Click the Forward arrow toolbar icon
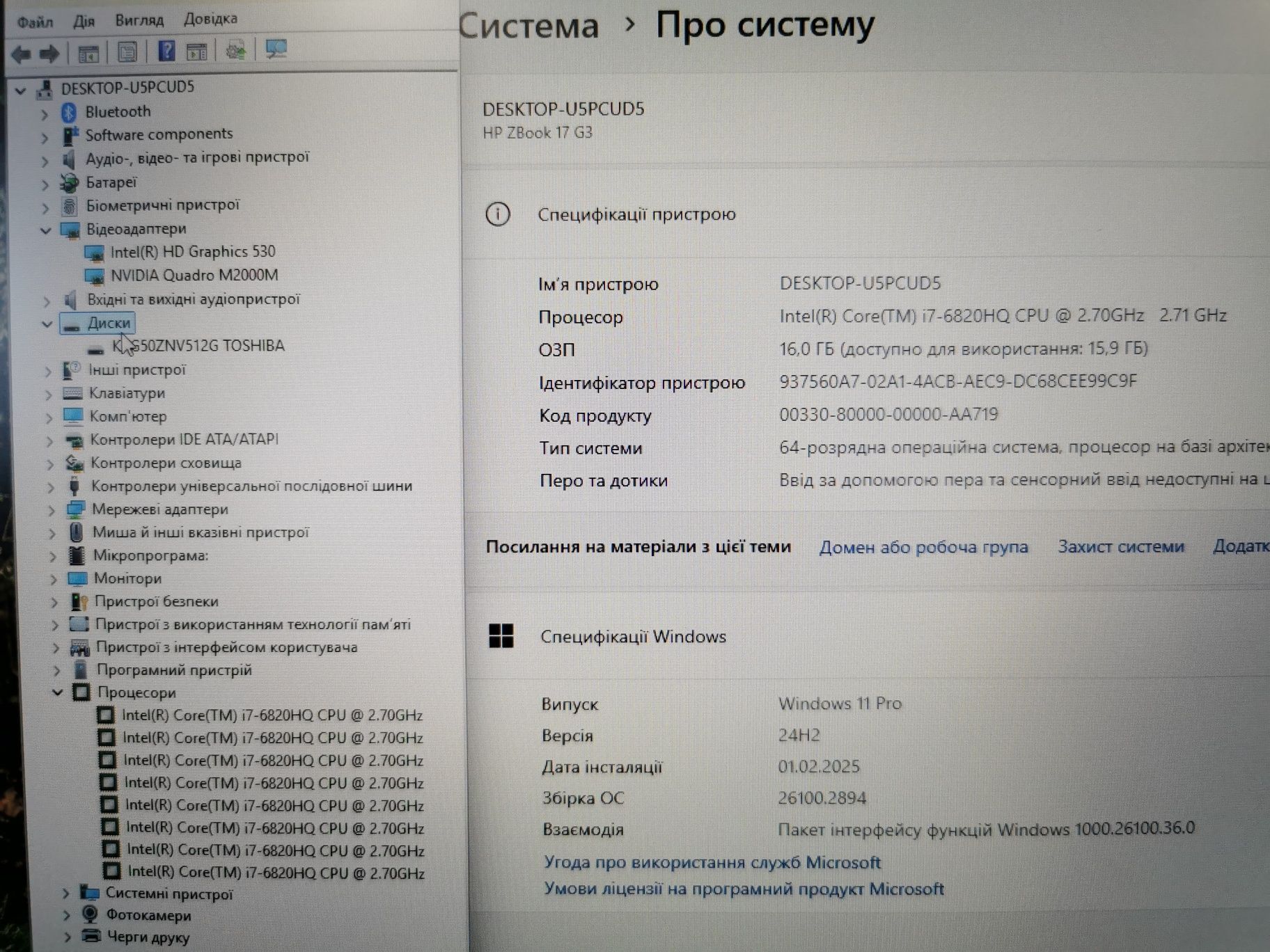The height and width of the screenshot is (952, 1270). [x=49, y=54]
